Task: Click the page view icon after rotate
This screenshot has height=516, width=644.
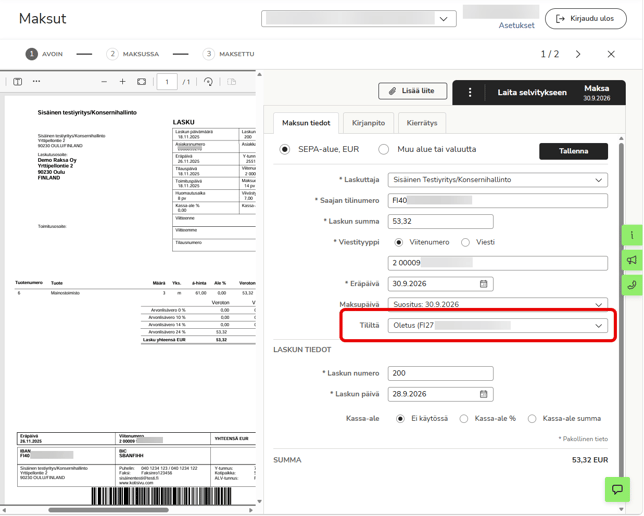Action: 232,82
